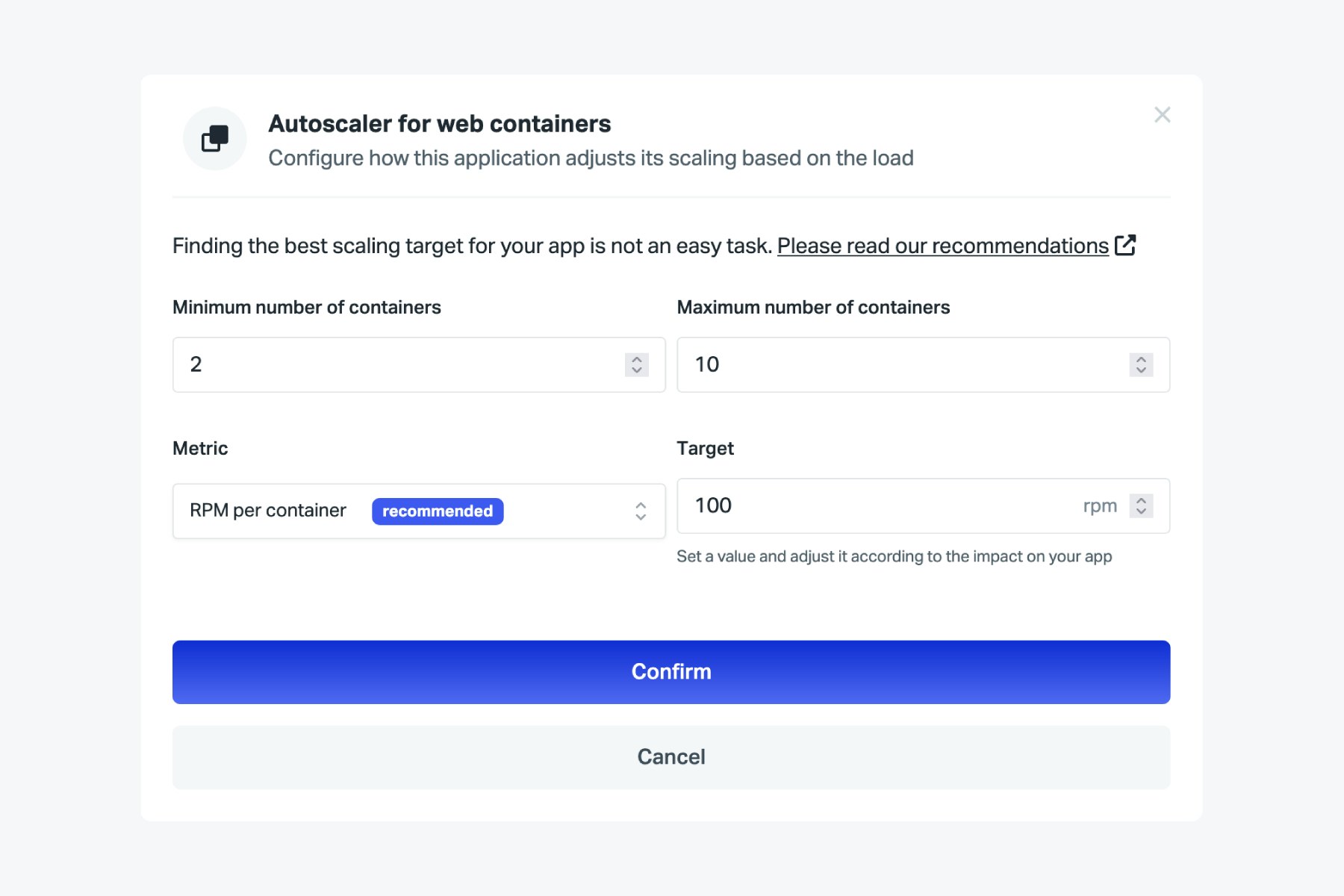Increase the Target rpm value

tap(1141, 500)
